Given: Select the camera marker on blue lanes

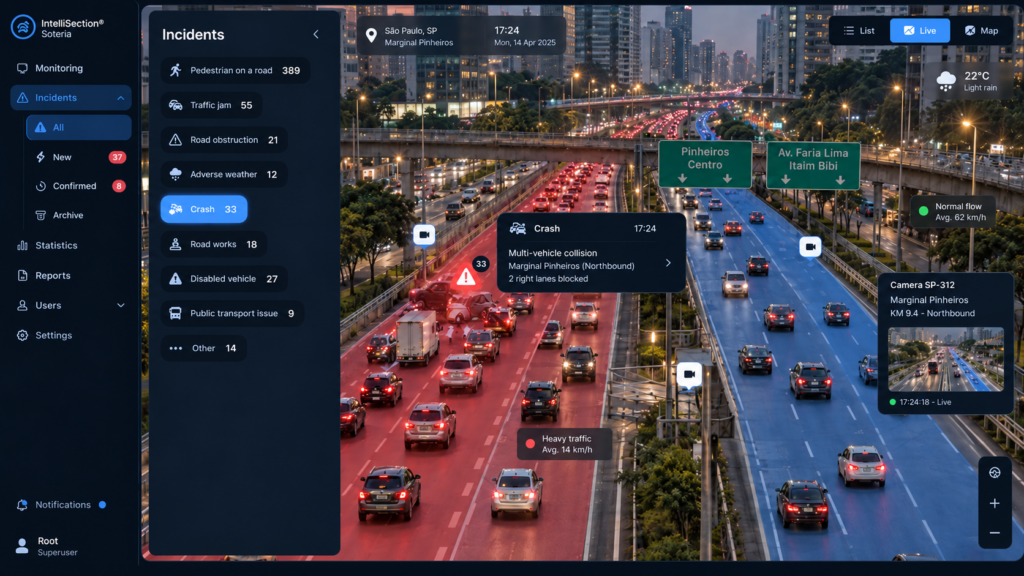Looking at the screenshot, I should [810, 247].
